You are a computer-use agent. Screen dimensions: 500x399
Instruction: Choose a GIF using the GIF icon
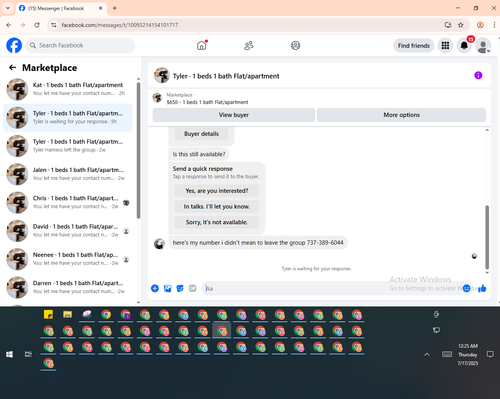193,288
